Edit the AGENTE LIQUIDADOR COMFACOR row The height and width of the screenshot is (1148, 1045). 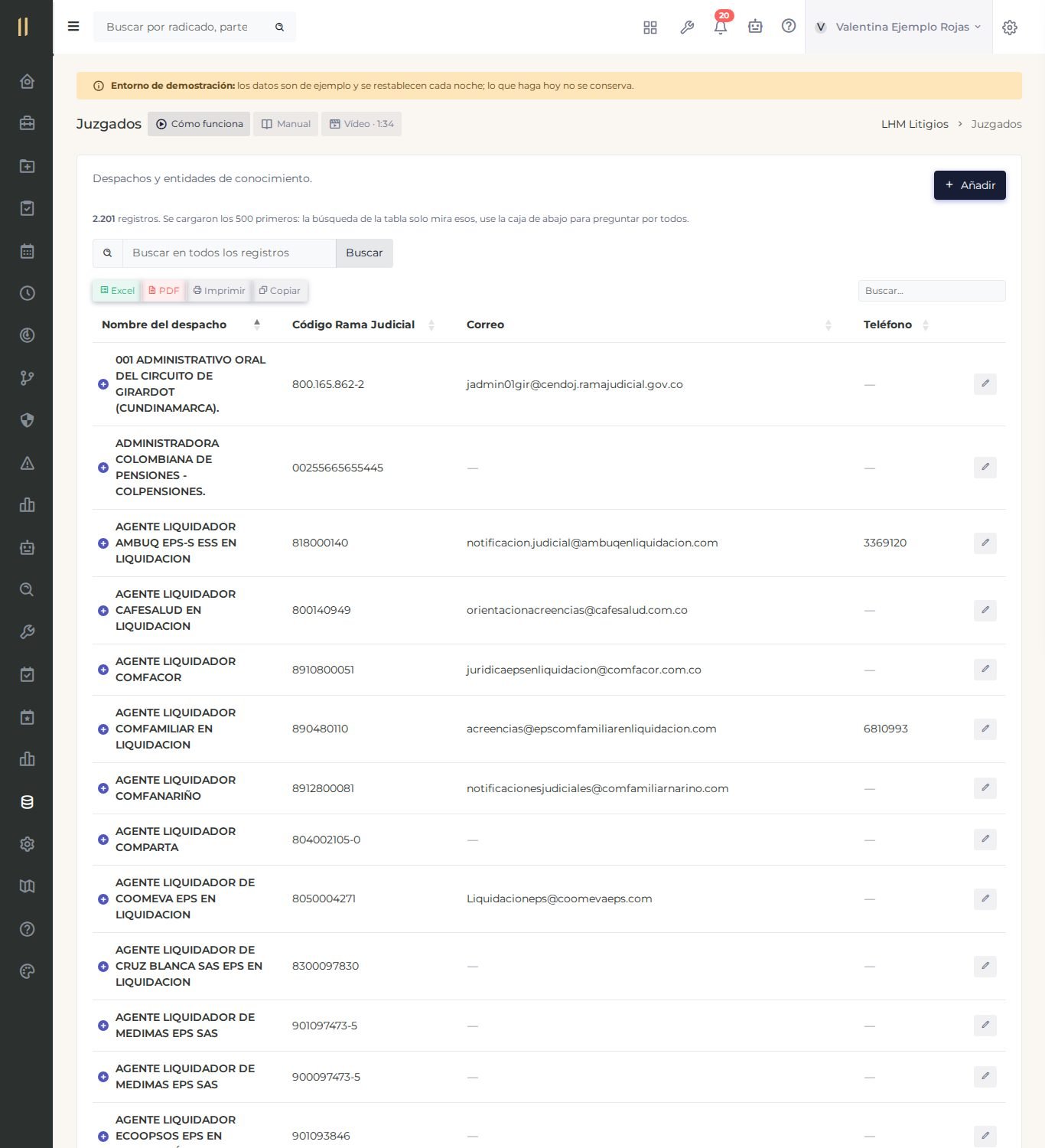(x=985, y=670)
